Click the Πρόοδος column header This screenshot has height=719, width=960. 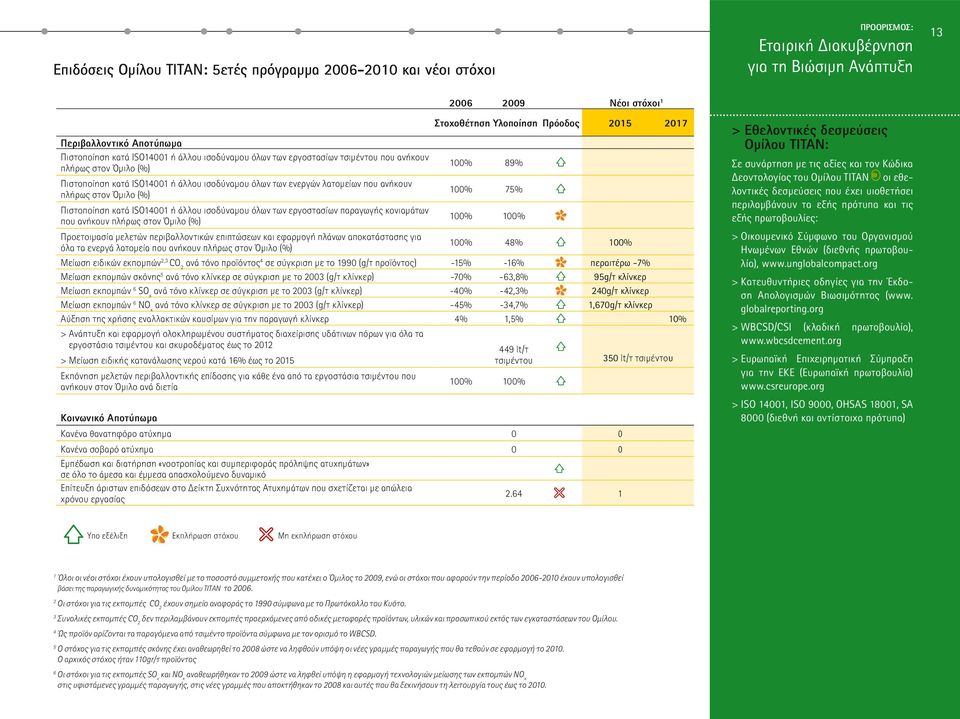561,124
